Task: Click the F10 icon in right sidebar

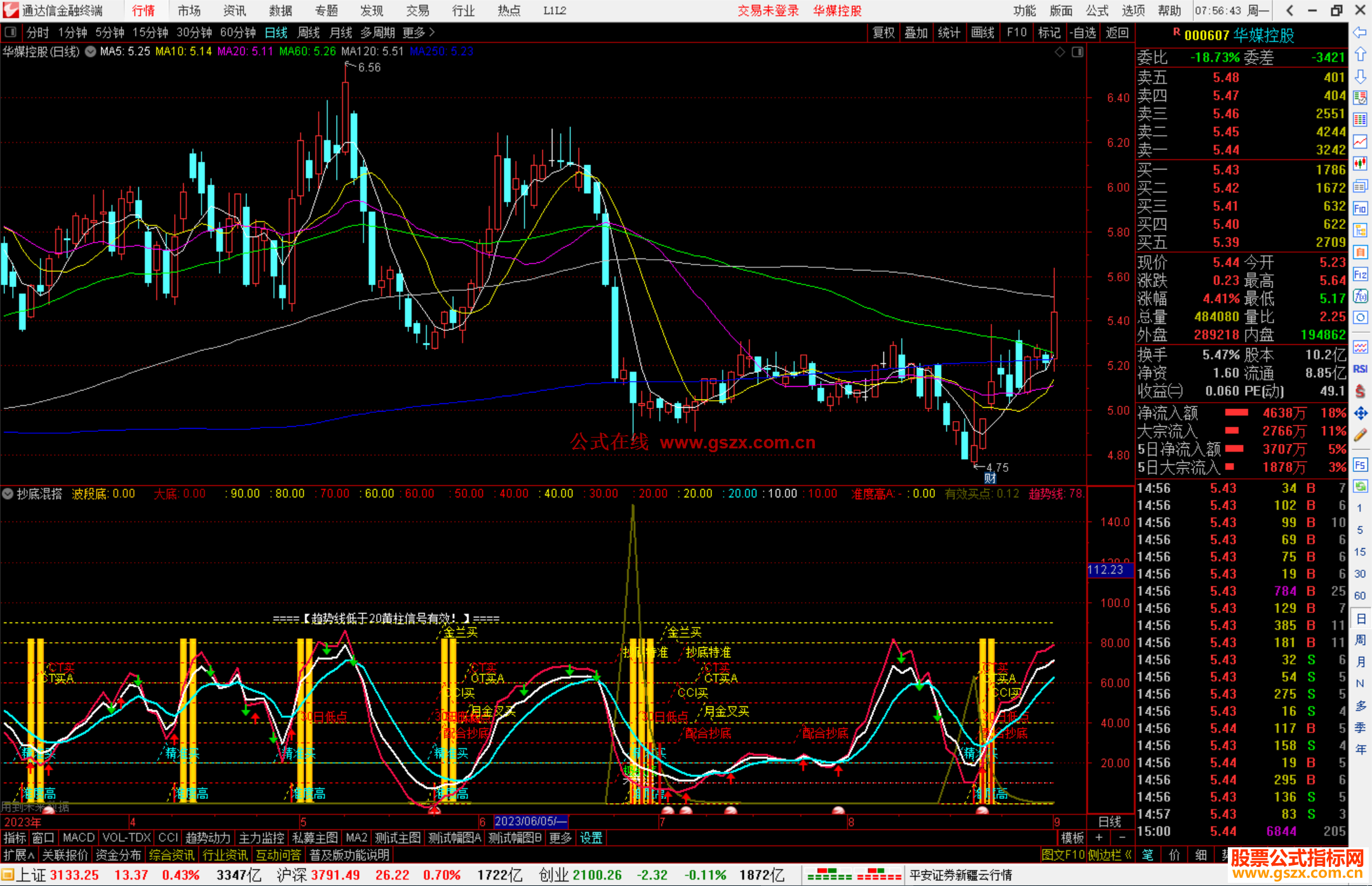Action: pos(1360,208)
